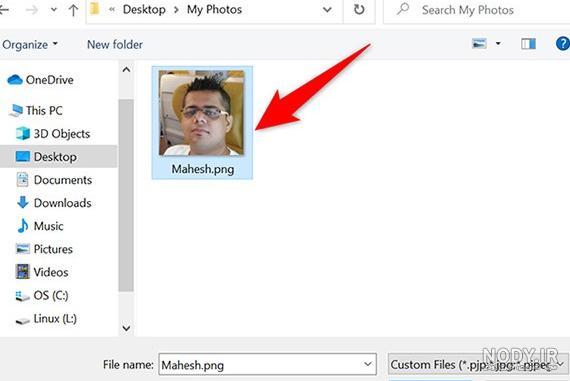The width and height of the screenshot is (570, 381).
Task: Click the change view icon
Action: click(x=479, y=44)
